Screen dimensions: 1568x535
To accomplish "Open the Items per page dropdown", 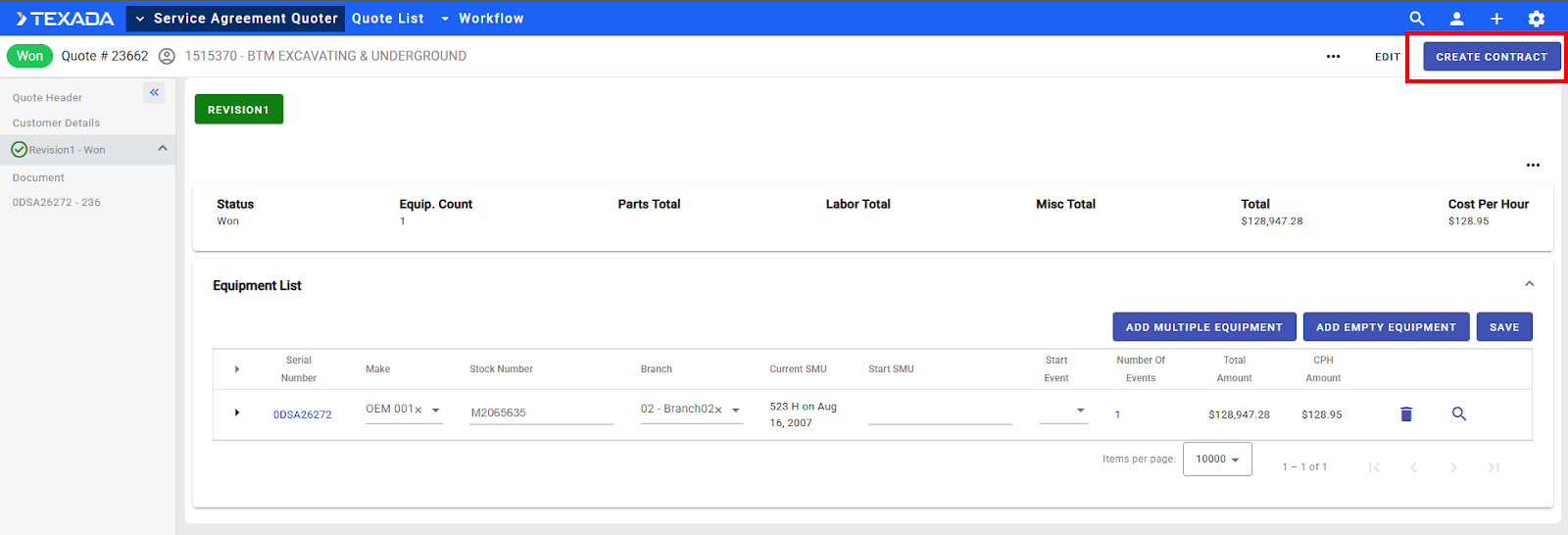I will coord(1217,459).
